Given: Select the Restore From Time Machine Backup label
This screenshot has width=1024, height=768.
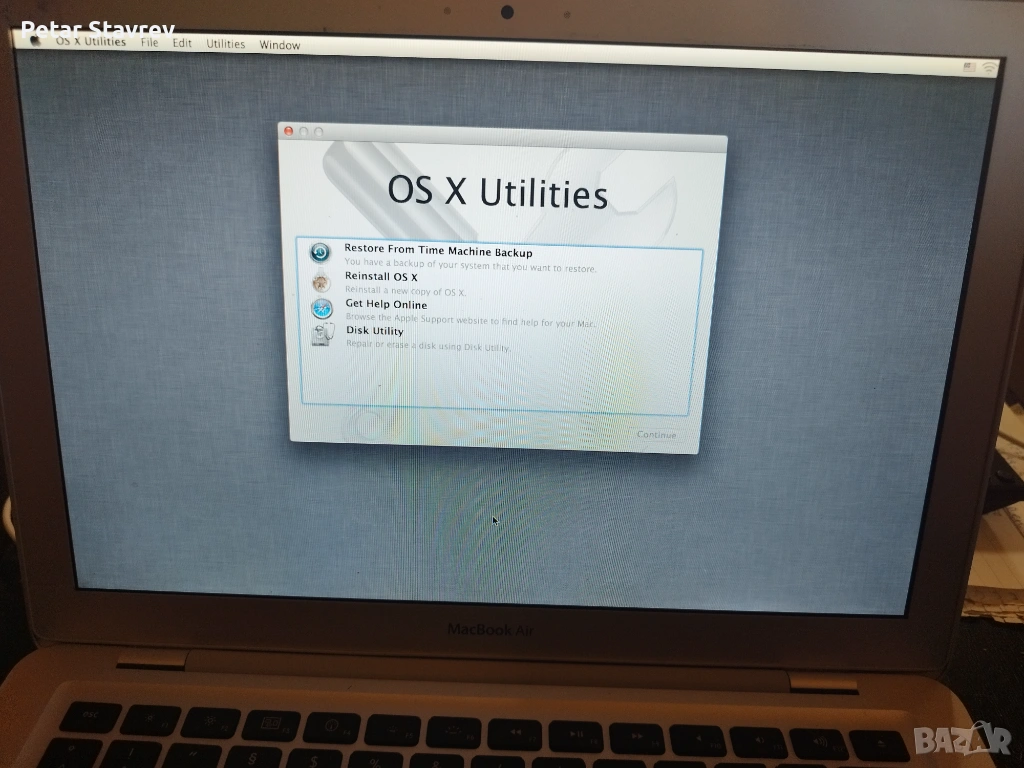Looking at the screenshot, I should 438,252.
